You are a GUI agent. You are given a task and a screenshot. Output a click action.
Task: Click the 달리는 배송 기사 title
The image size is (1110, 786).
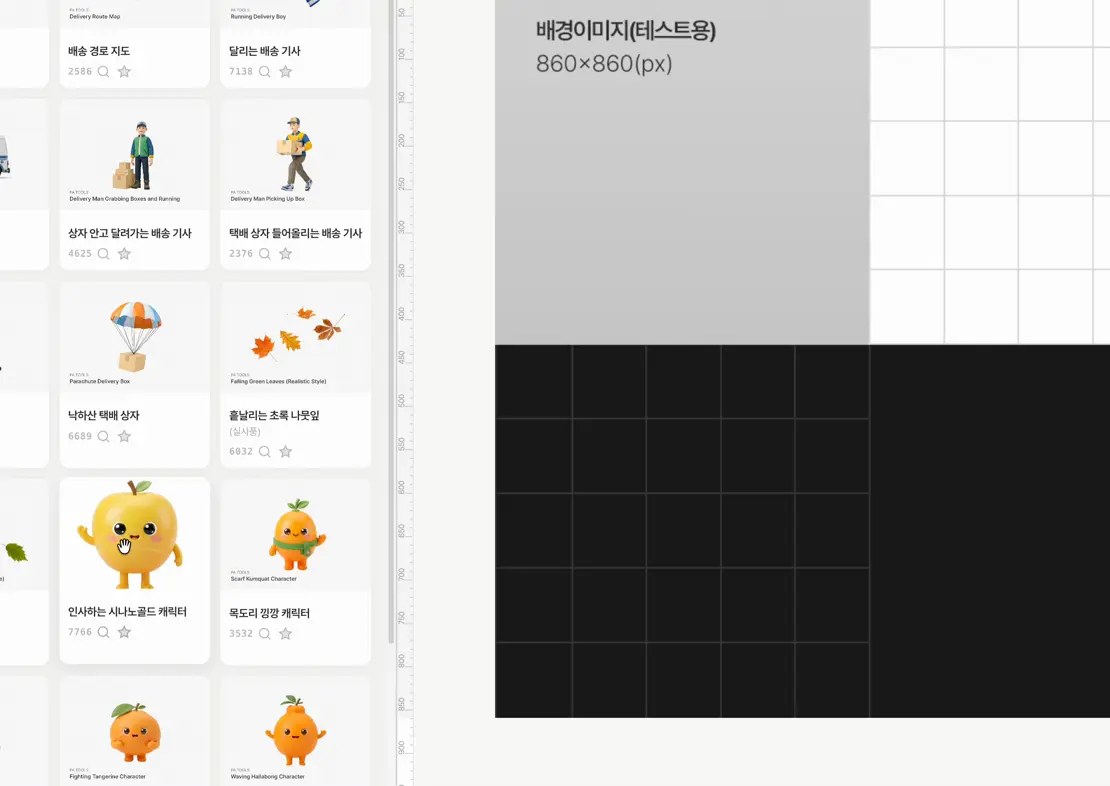tap(265, 51)
